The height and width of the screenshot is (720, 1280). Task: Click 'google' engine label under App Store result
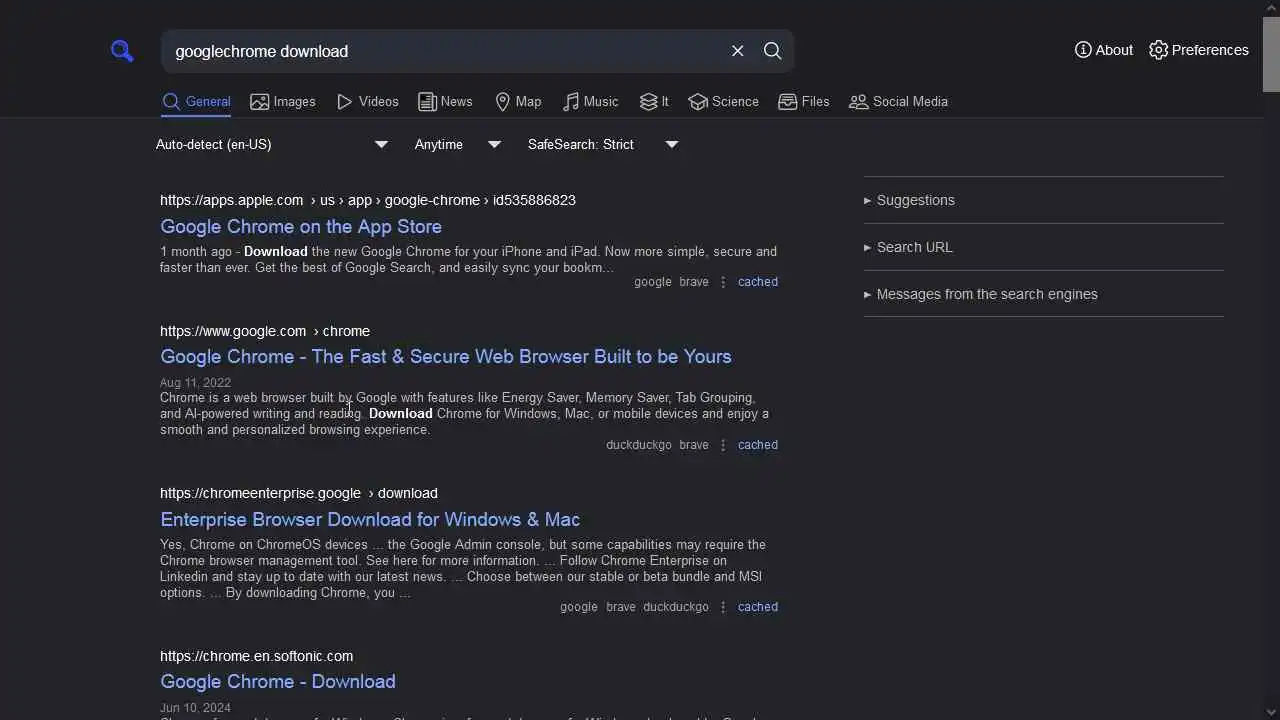(x=653, y=282)
